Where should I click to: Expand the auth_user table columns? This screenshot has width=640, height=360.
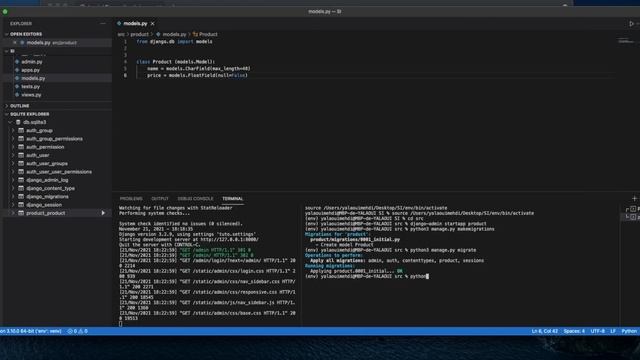pos(13,155)
